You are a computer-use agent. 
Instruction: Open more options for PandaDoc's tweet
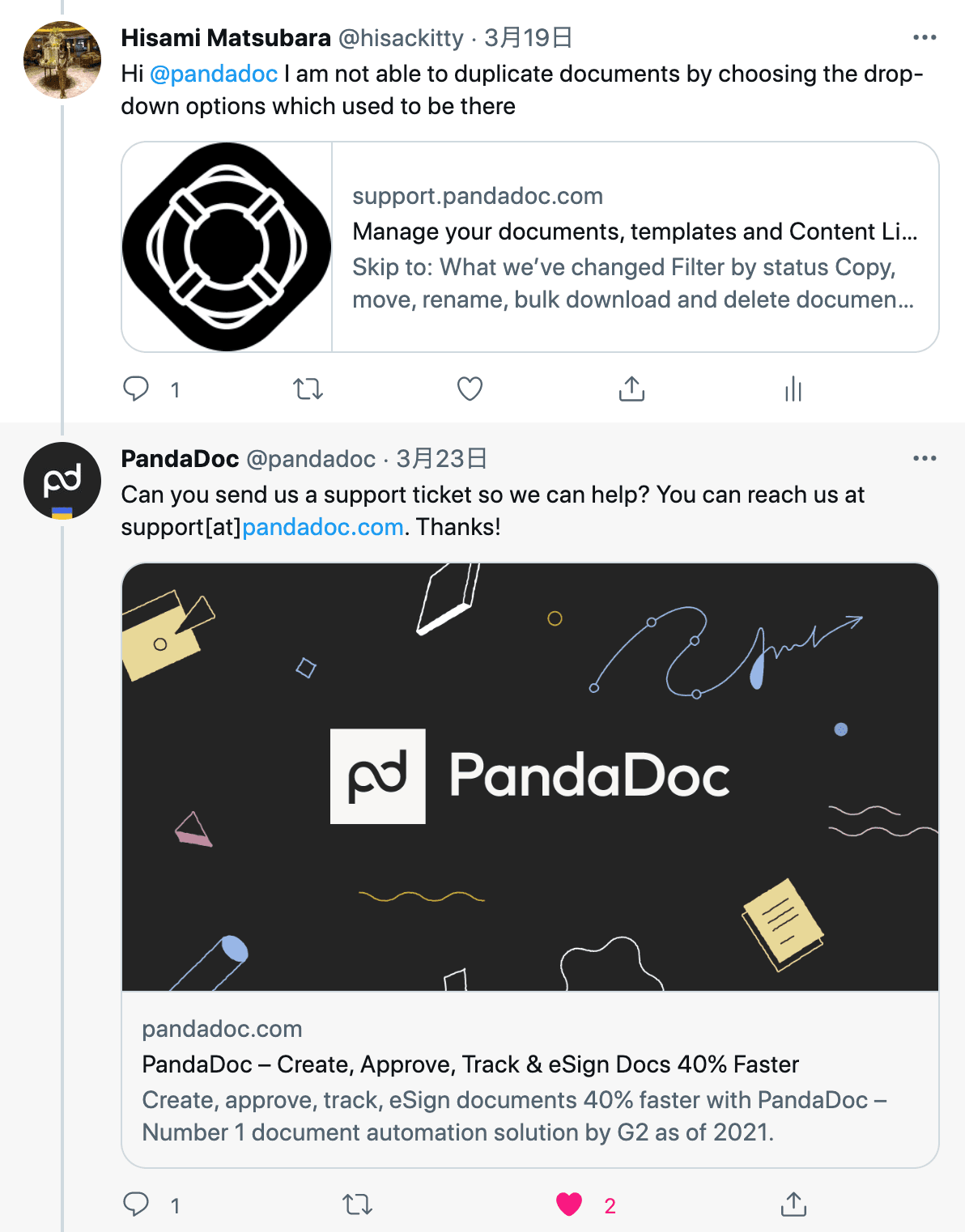click(924, 459)
